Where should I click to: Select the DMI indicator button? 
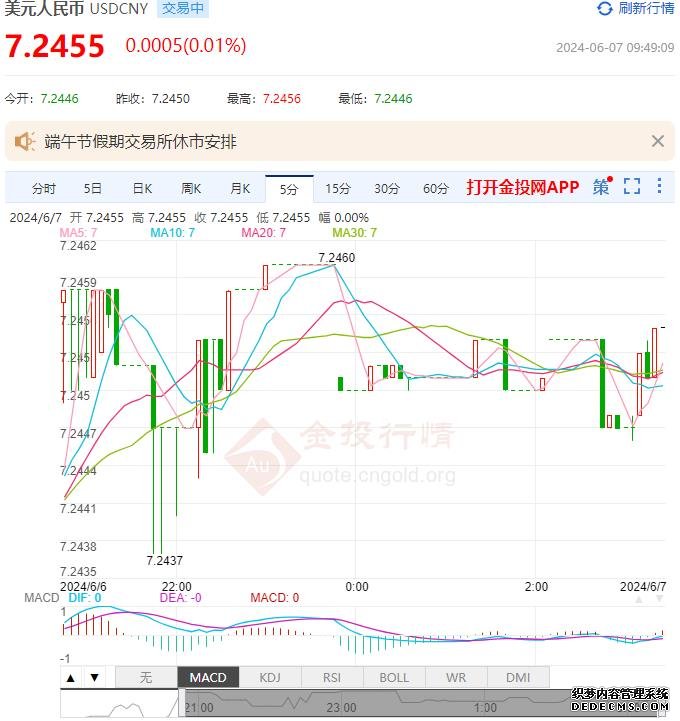(518, 677)
